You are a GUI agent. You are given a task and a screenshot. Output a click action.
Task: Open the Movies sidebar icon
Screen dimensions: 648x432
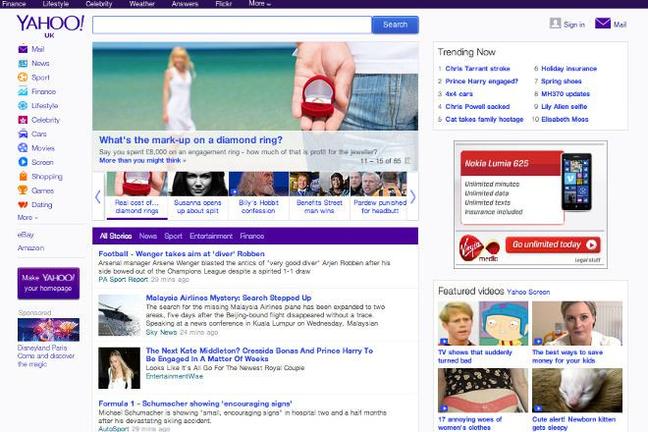[23, 148]
